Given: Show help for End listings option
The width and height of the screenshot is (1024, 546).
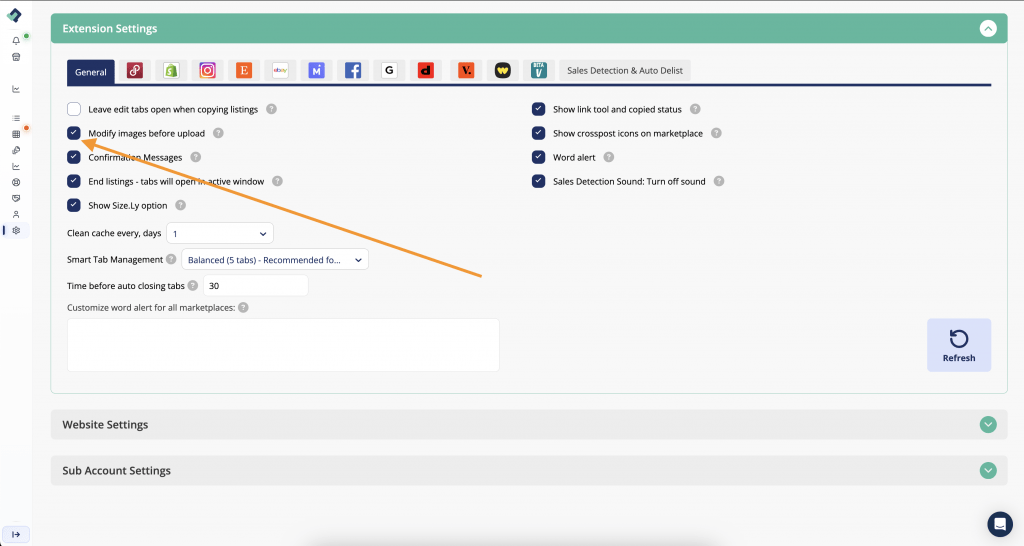Looking at the screenshot, I should 277,182.
